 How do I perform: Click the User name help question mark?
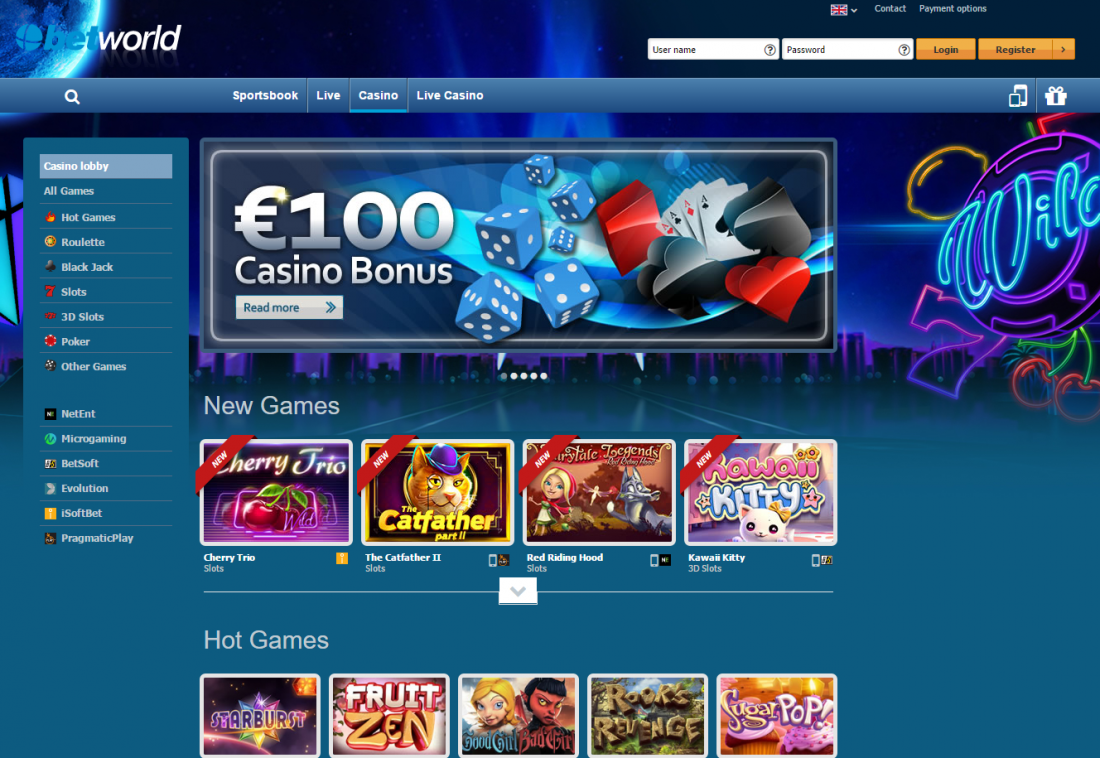pyautogui.click(x=770, y=50)
